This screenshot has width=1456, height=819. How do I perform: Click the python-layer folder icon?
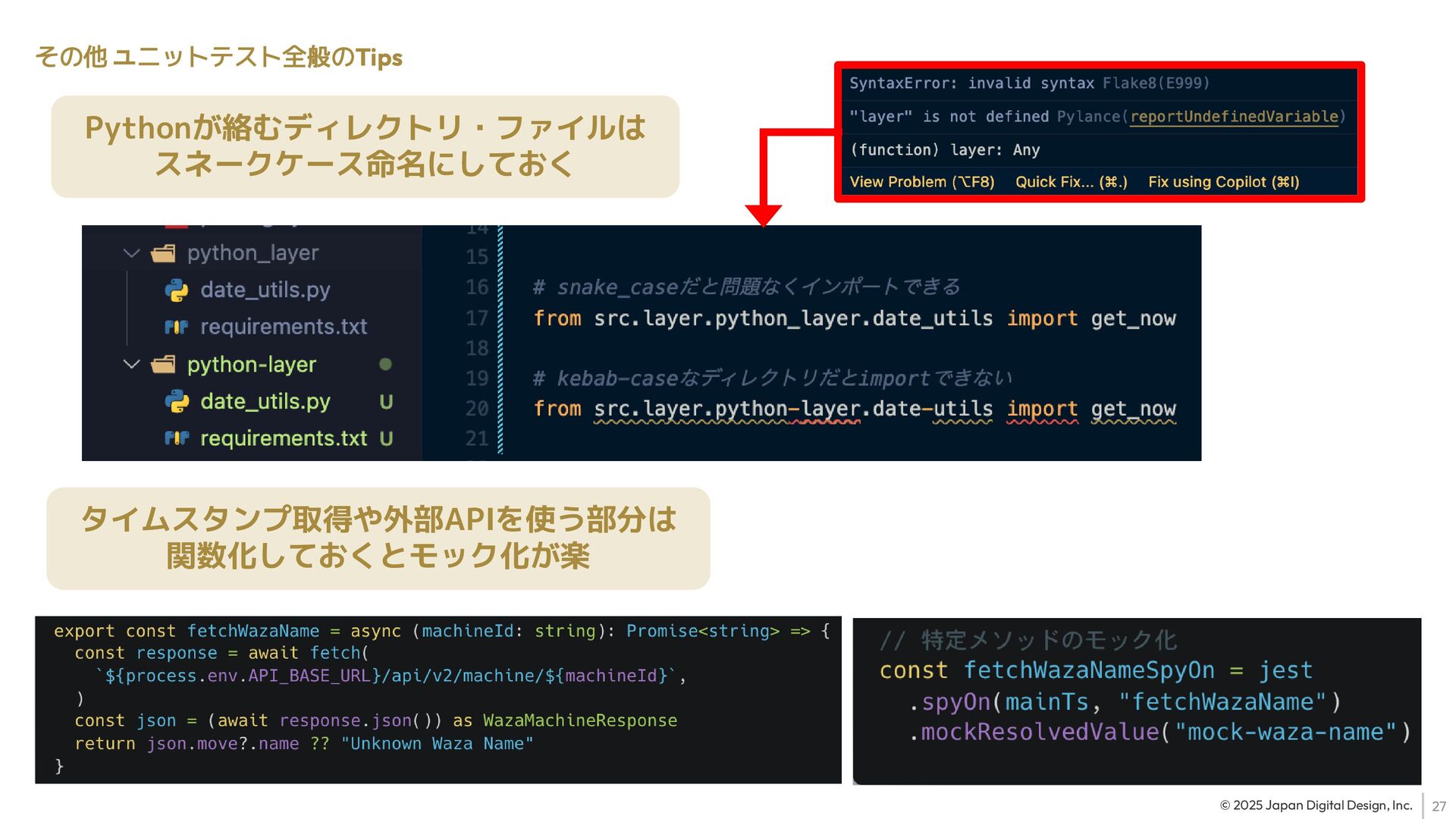(x=163, y=365)
